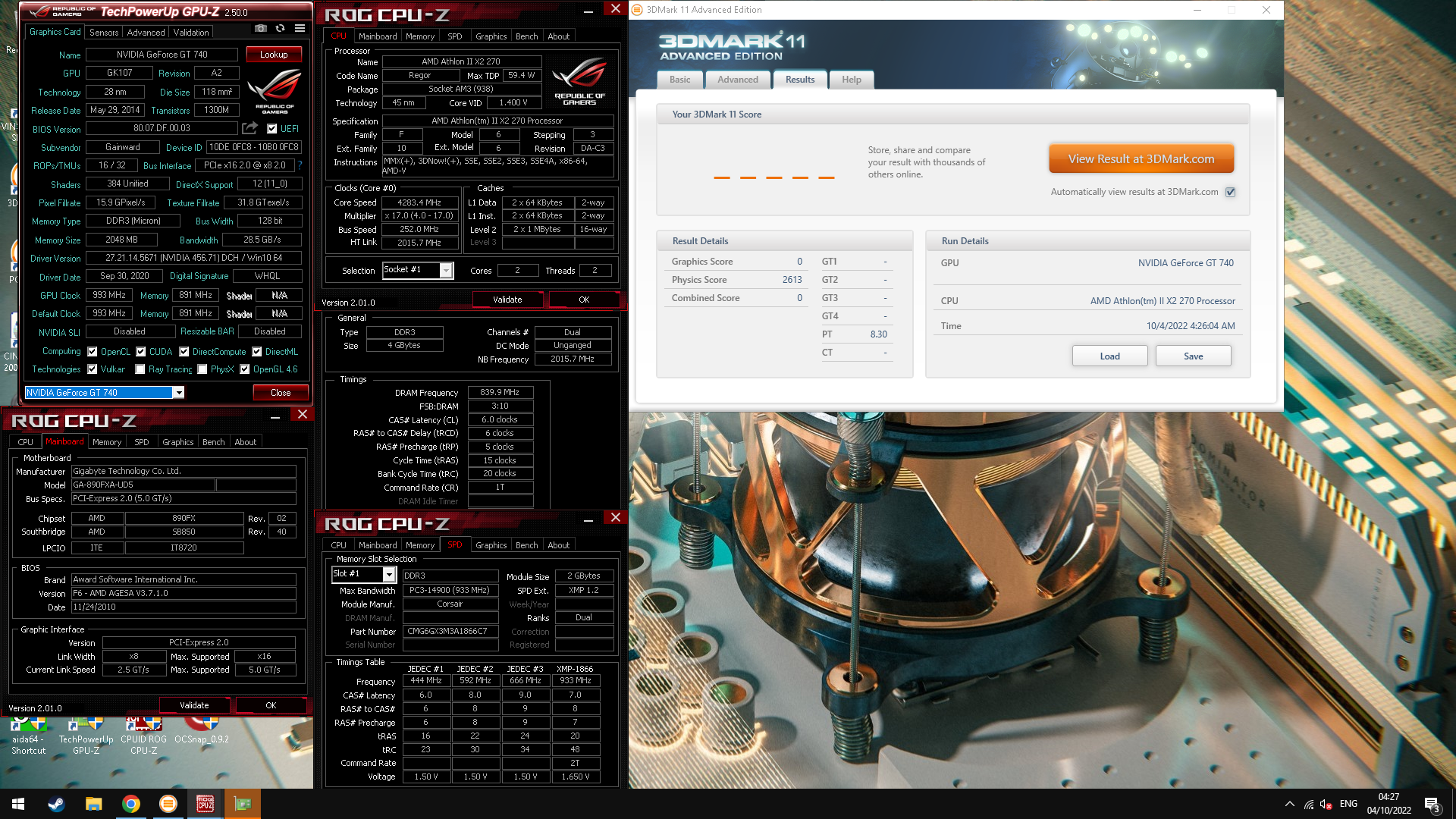
Task: Open Bench tab in top CPU-Z window
Action: [526, 36]
